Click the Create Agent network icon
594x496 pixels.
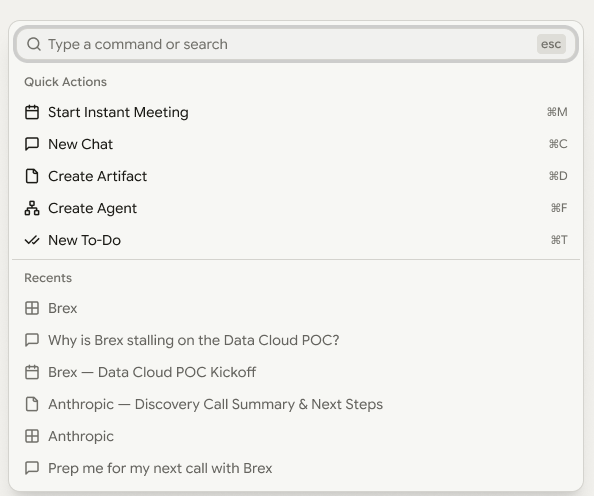(32, 208)
